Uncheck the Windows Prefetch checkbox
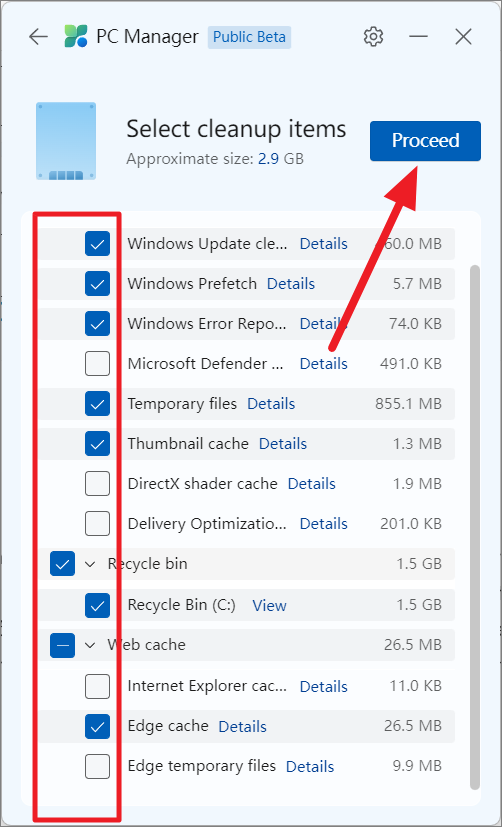 (98, 284)
